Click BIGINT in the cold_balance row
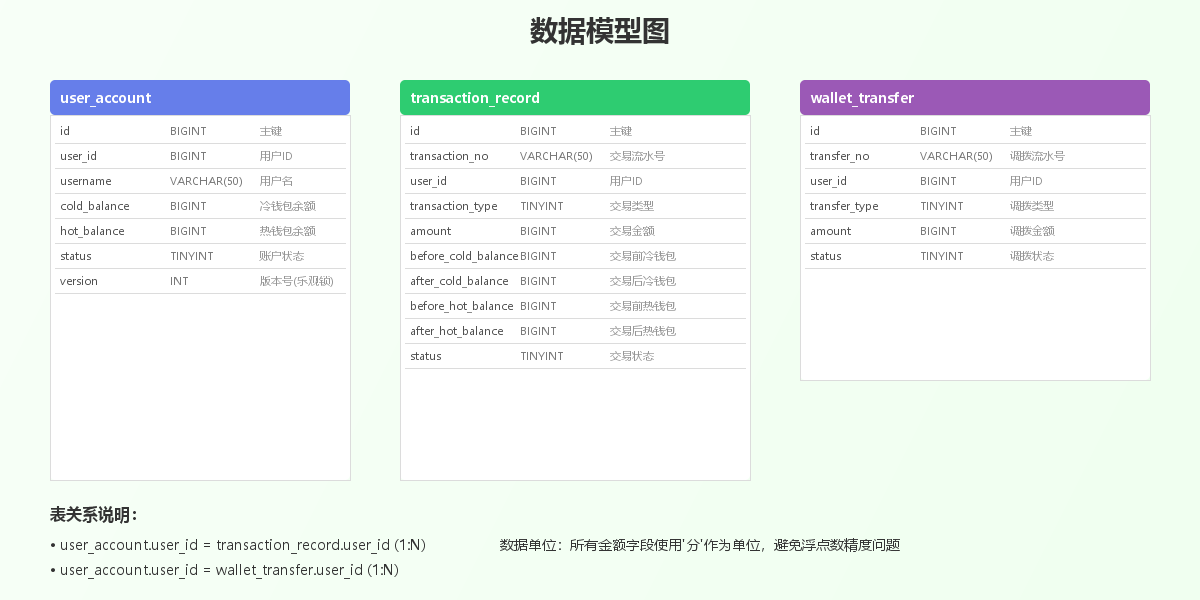Image resolution: width=1200 pixels, height=600 pixels. tap(188, 206)
